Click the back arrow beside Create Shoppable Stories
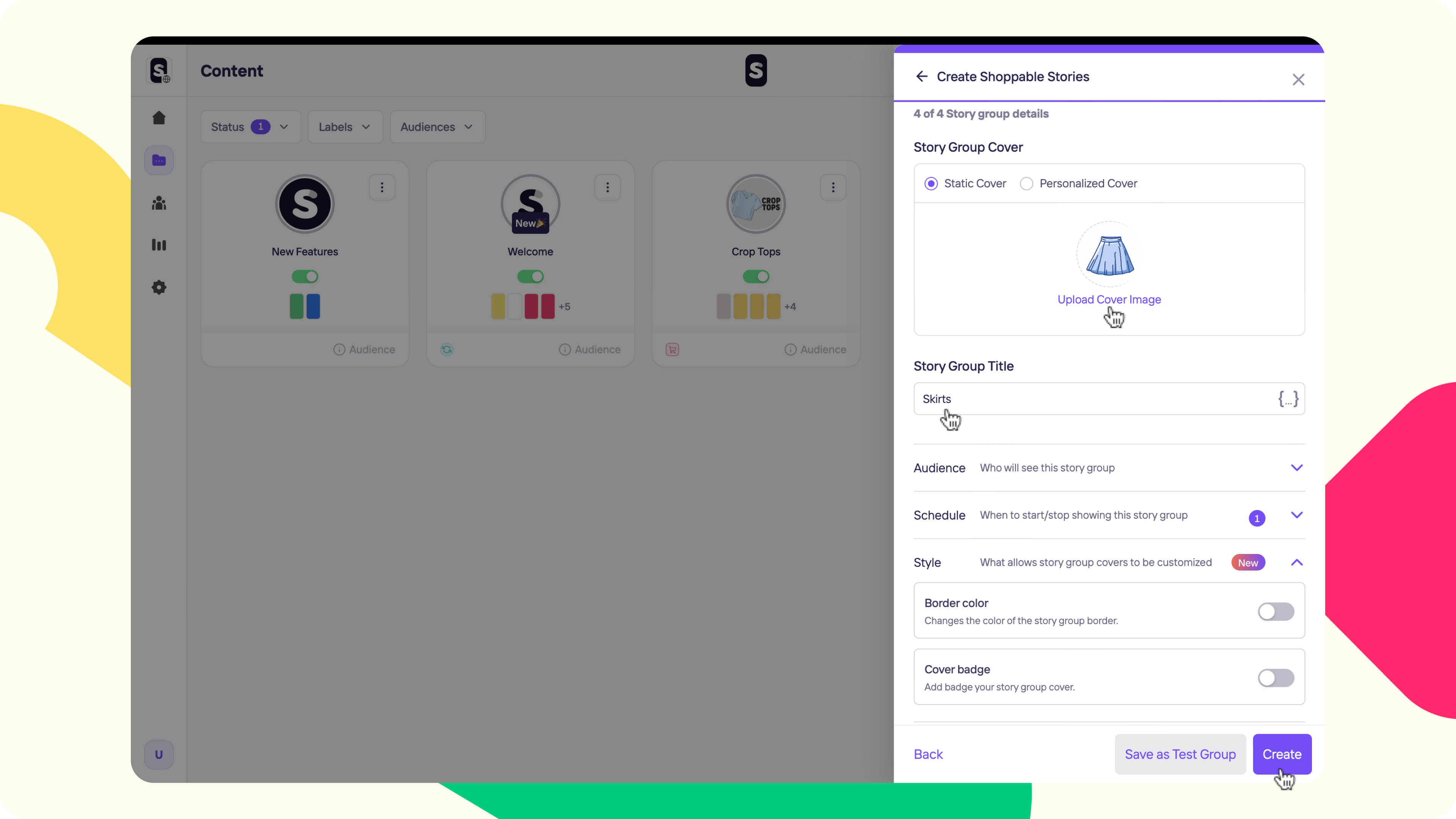The width and height of the screenshot is (1456, 819). pos(922,76)
